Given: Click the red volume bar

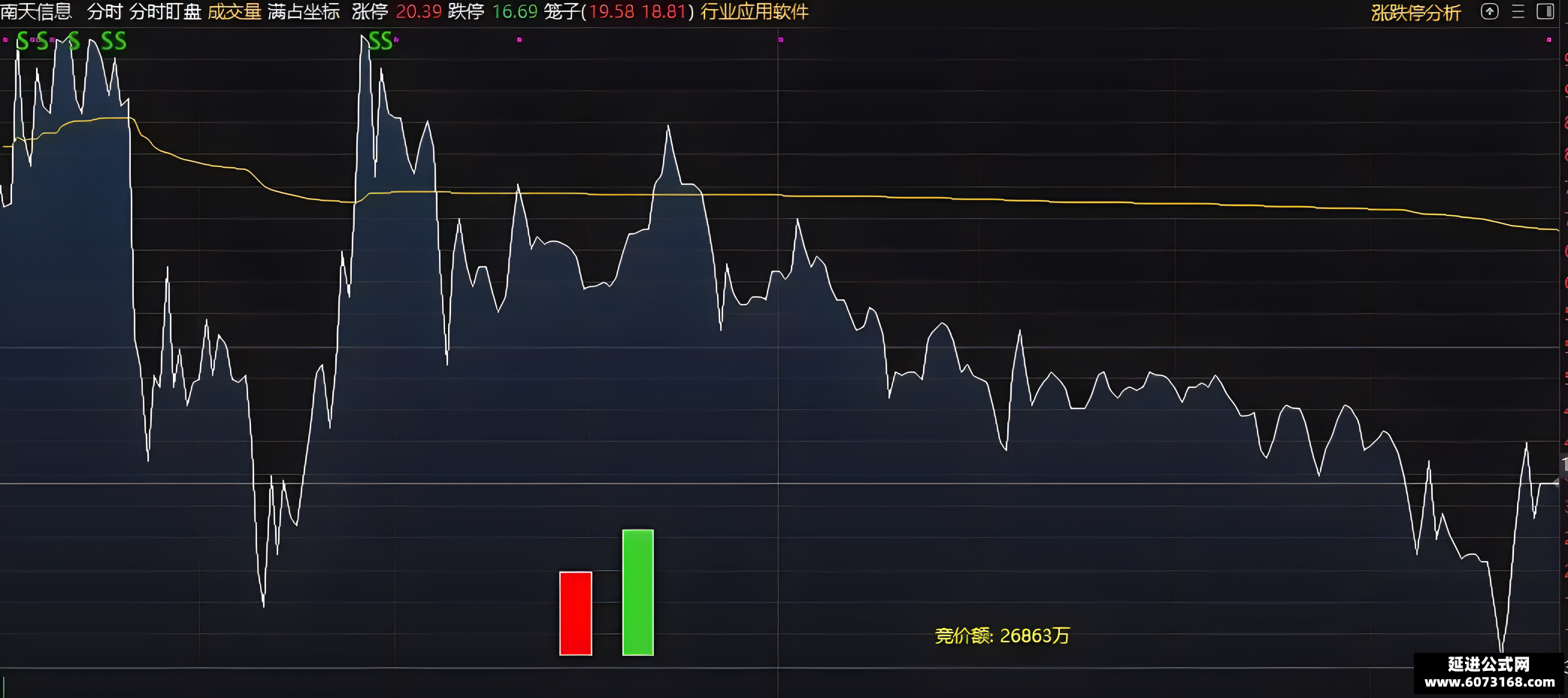Looking at the screenshot, I should coord(576,613).
